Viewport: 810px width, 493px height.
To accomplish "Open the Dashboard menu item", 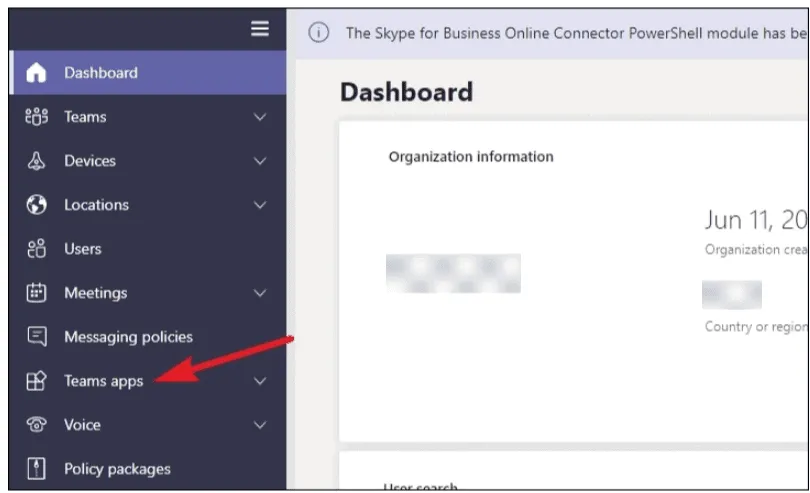I will coord(101,73).
